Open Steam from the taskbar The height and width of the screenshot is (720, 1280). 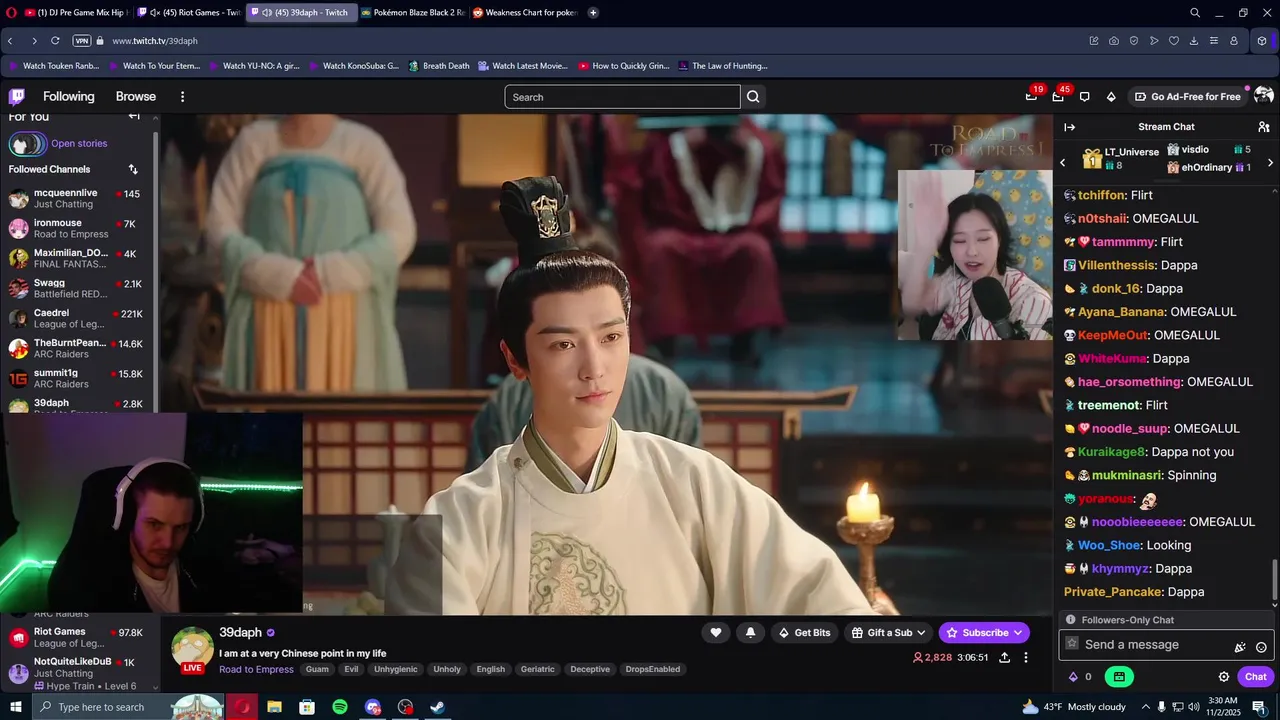tap(438, 707)
